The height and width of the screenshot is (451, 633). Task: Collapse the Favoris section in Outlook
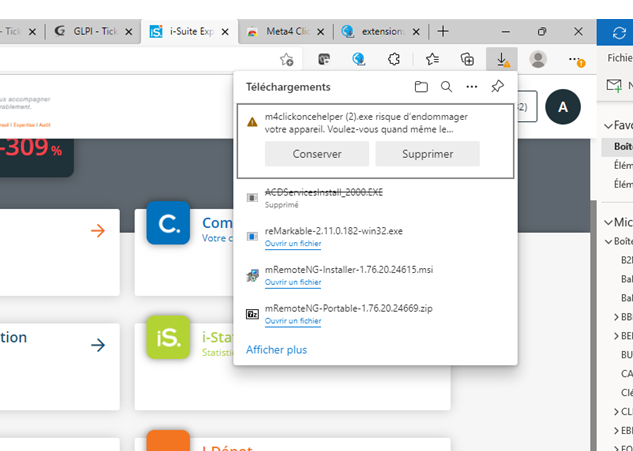(x=607, y=126)
